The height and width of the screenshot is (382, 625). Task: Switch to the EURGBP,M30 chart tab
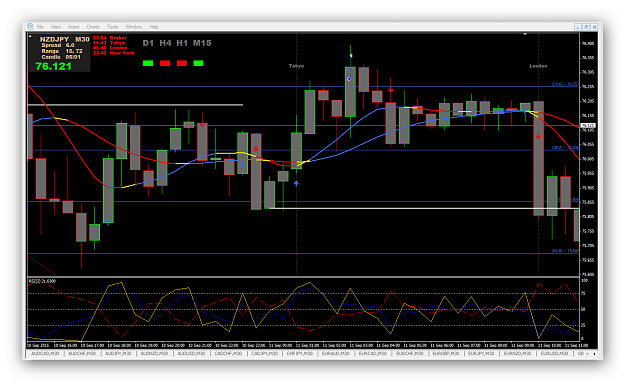pyautogui.click(x=446, y=353)
